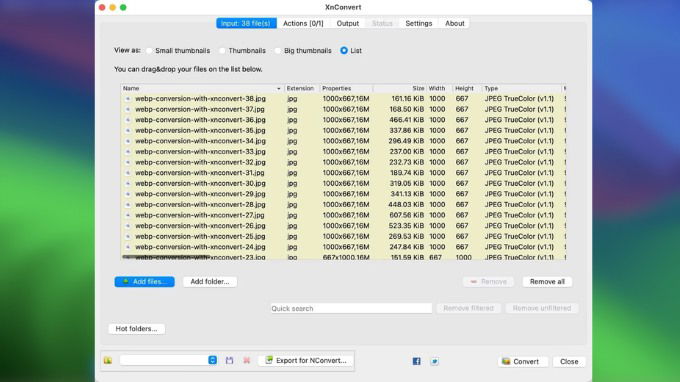Sort by Width column header
680x382 pixels.
tap(439, 88)
